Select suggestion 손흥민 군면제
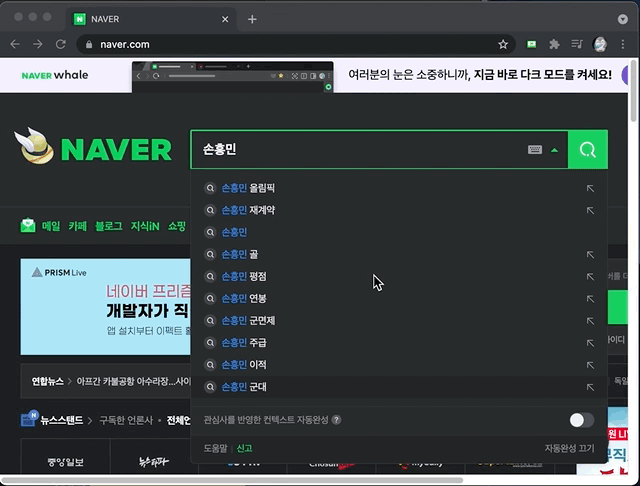This screenshot has height=486, width=640. 399,321
